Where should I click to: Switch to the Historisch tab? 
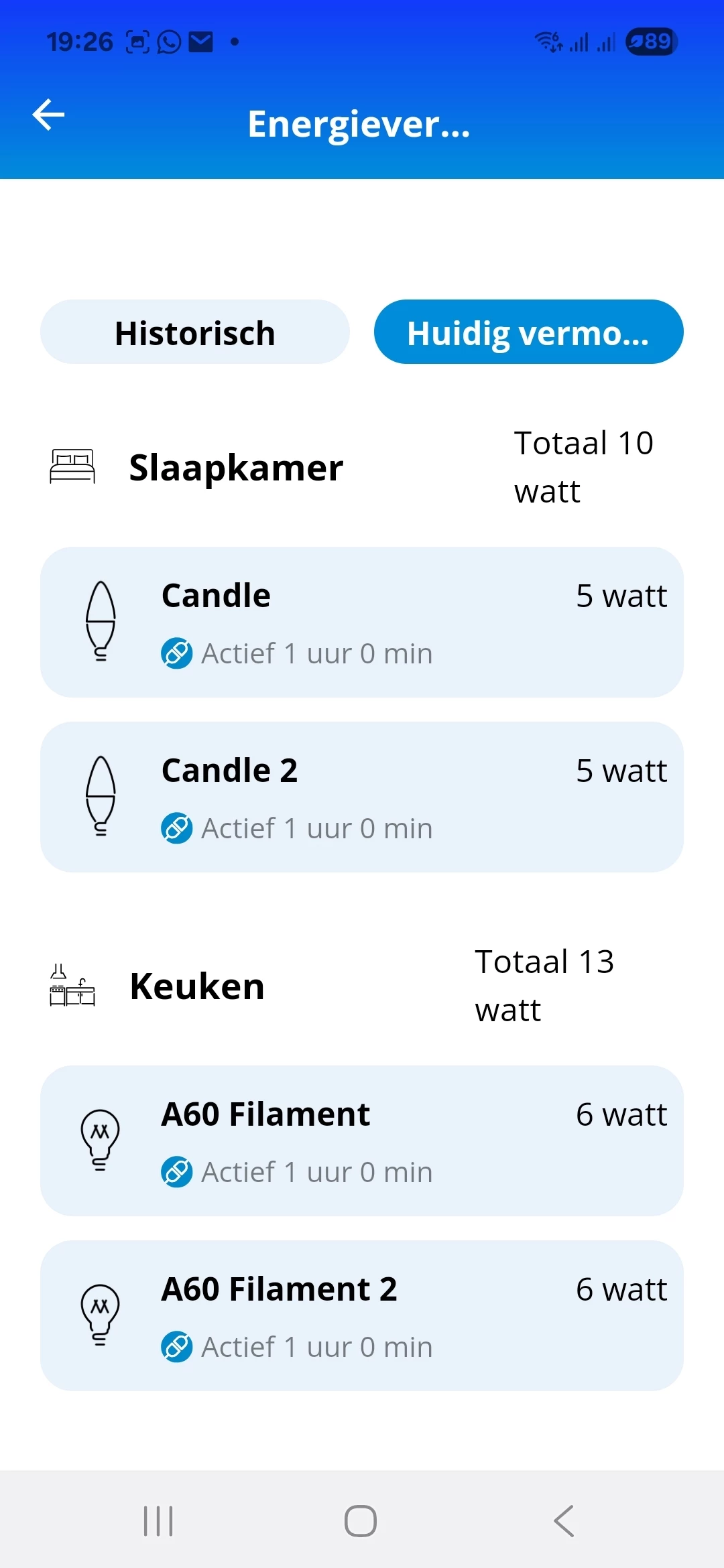click(194, 332)
